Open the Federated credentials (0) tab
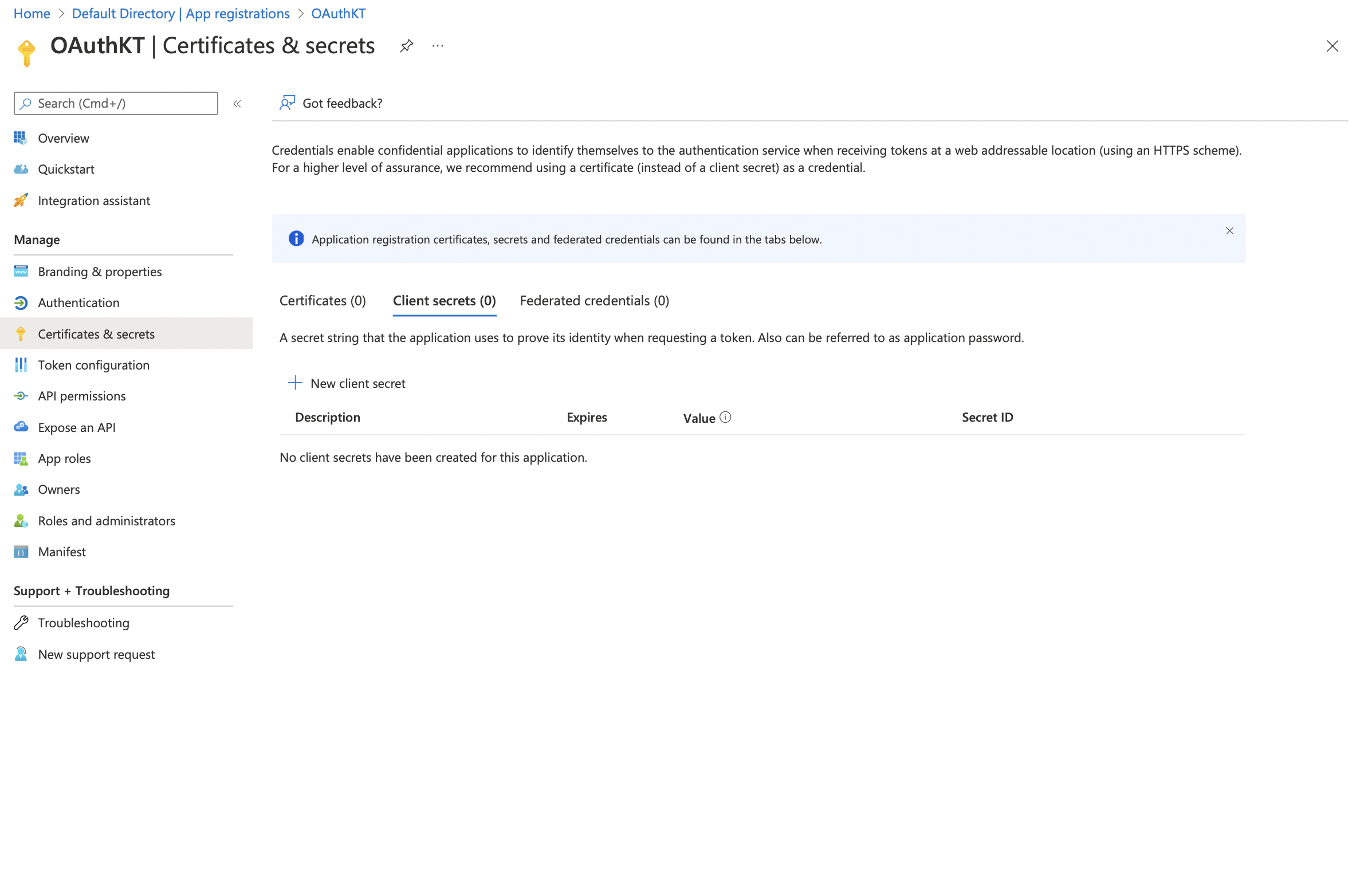Image resolution: width=1368 pixels, height=896 pixels. click(x=594, y=301)
